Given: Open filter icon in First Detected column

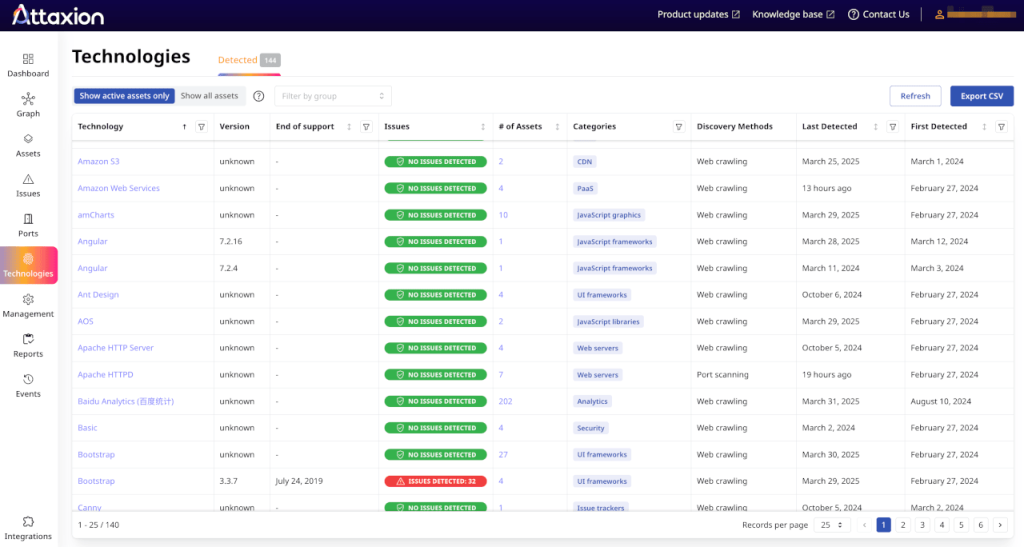Looking at the screenshot, I should 1001,127.
